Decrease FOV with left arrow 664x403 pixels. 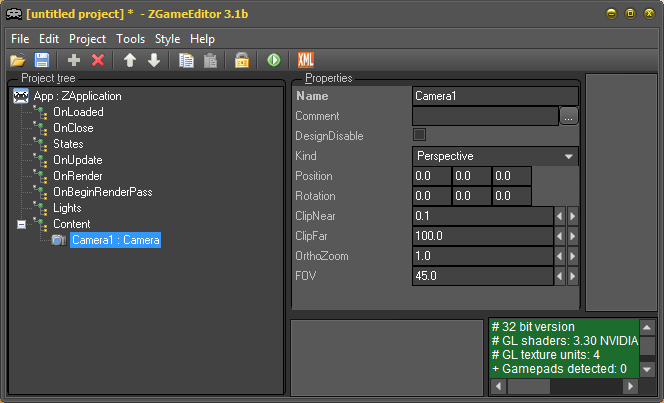click(x=560, y=276)
